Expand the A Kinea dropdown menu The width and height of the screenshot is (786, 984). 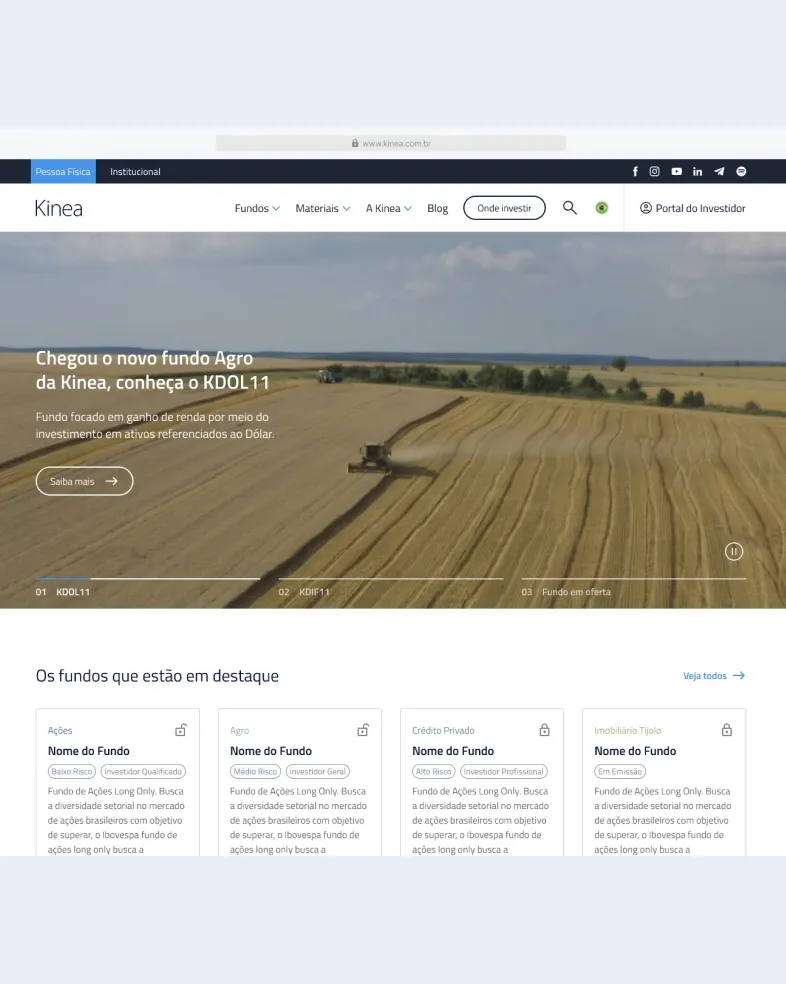point(389,208)
